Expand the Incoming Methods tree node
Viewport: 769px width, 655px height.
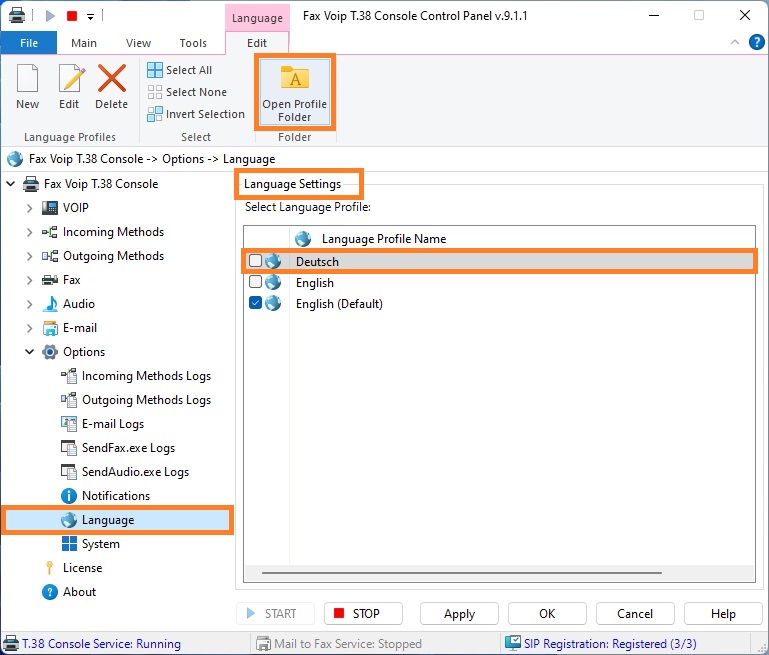[29, 232]
